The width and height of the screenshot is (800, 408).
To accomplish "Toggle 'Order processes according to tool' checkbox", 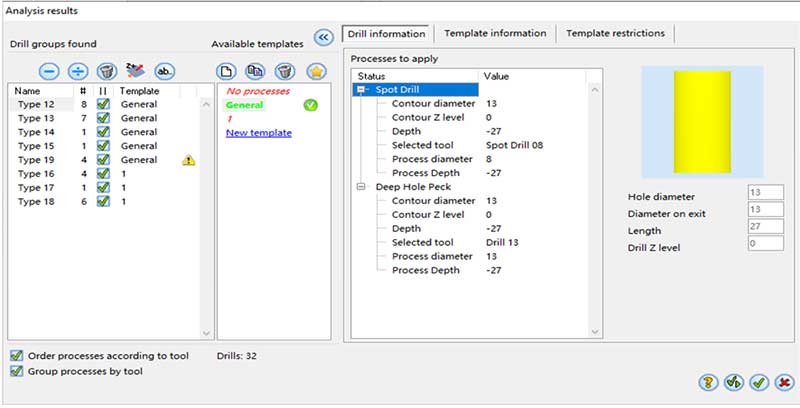I will 15,355.
